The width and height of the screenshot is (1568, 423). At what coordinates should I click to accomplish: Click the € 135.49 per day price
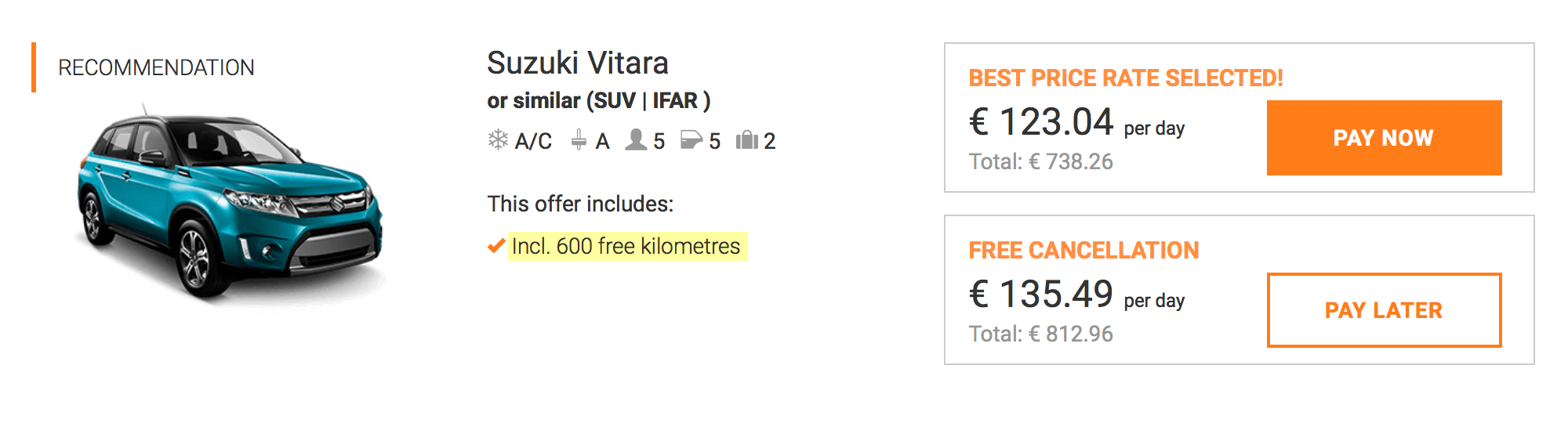(x=1076, y=295)
